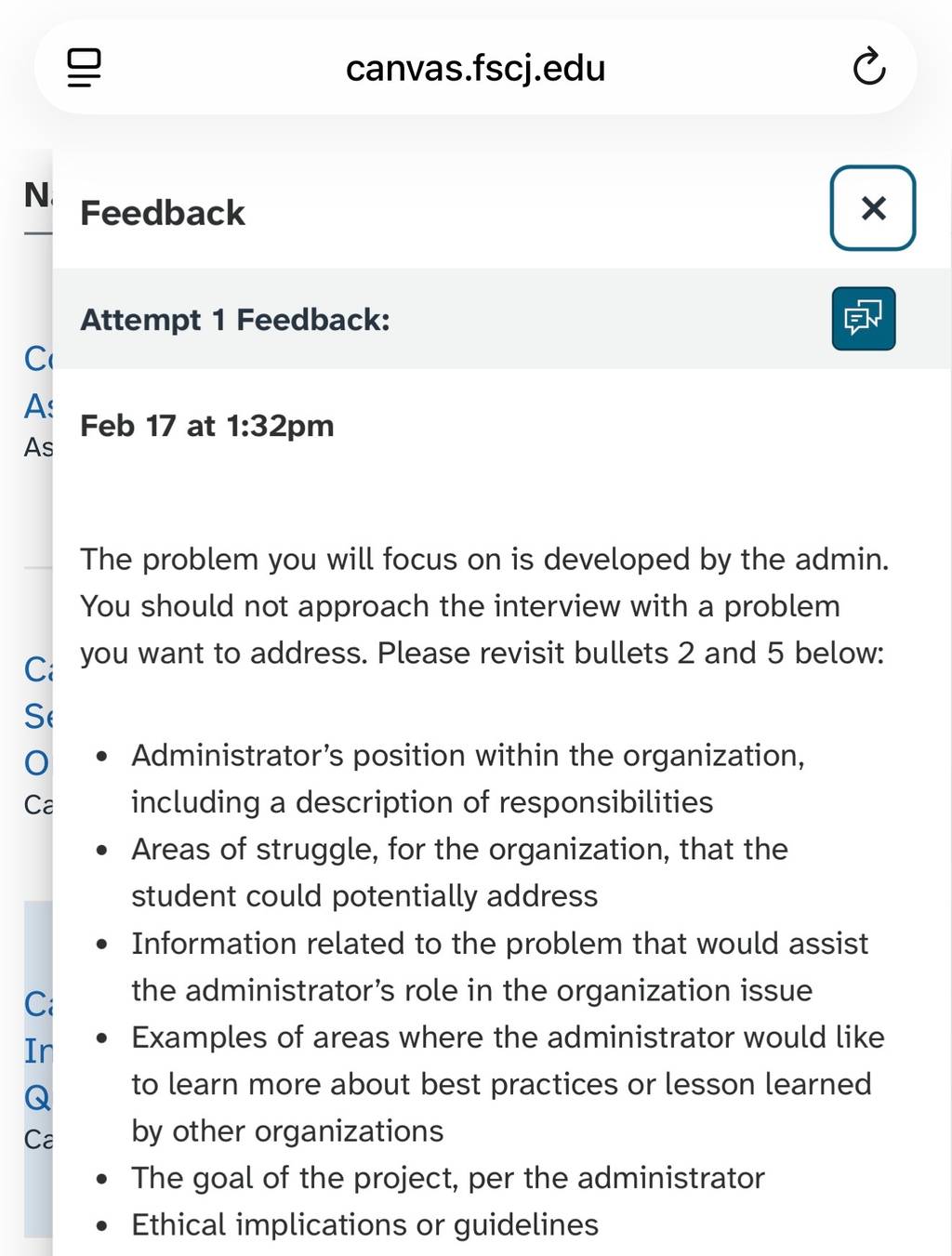The height and width of the screenshot is (1256, 952).
Task: Click the 'The problem you will focus on' paragraph
Action: coord(484,606)
